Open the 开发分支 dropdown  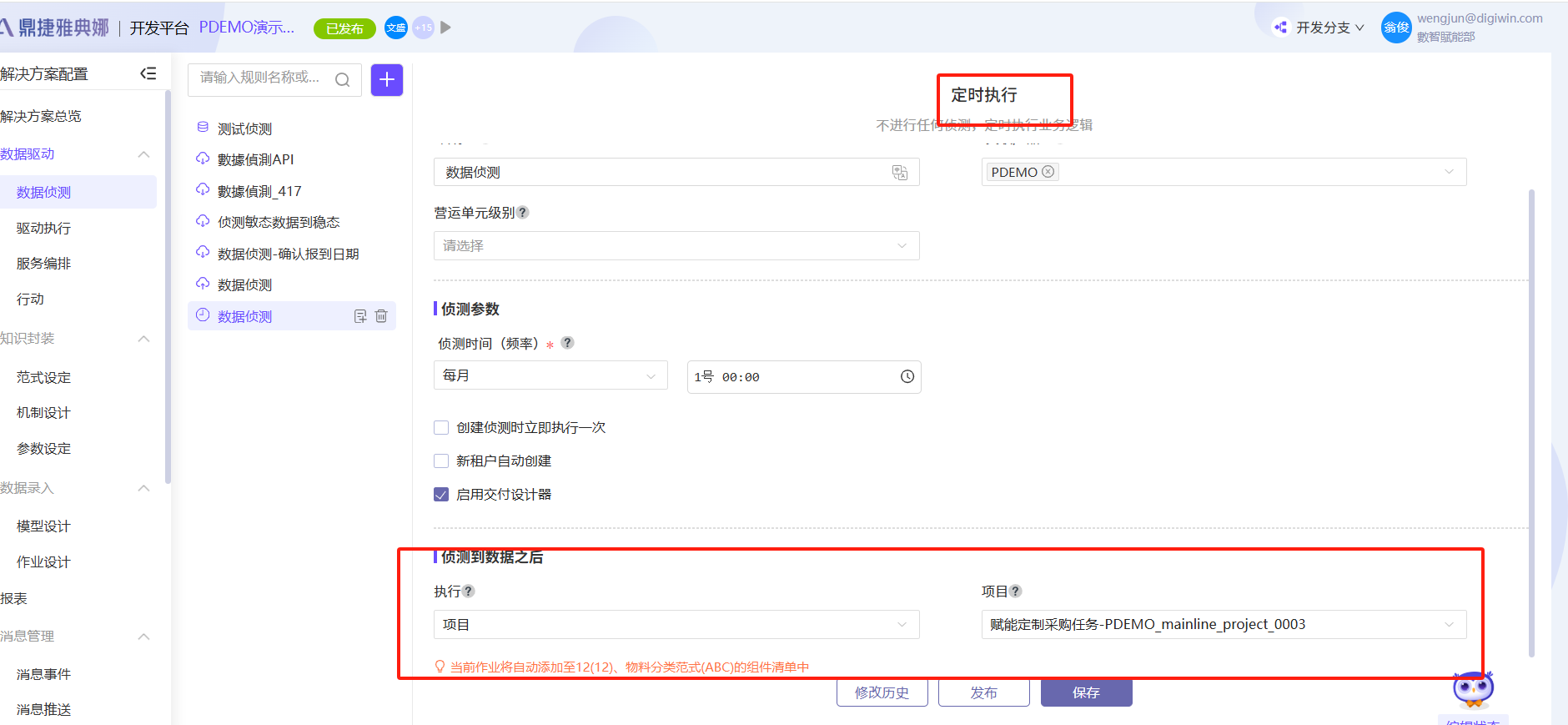[1330, 28]
